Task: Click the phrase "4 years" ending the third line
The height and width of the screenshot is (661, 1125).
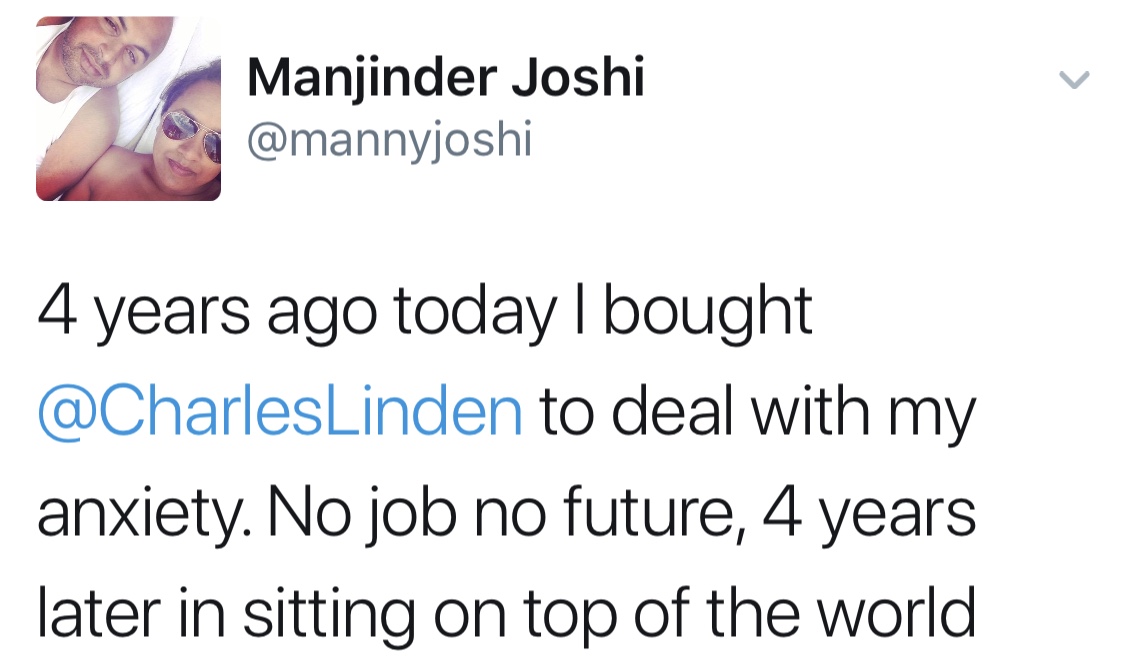Action: 868,513
